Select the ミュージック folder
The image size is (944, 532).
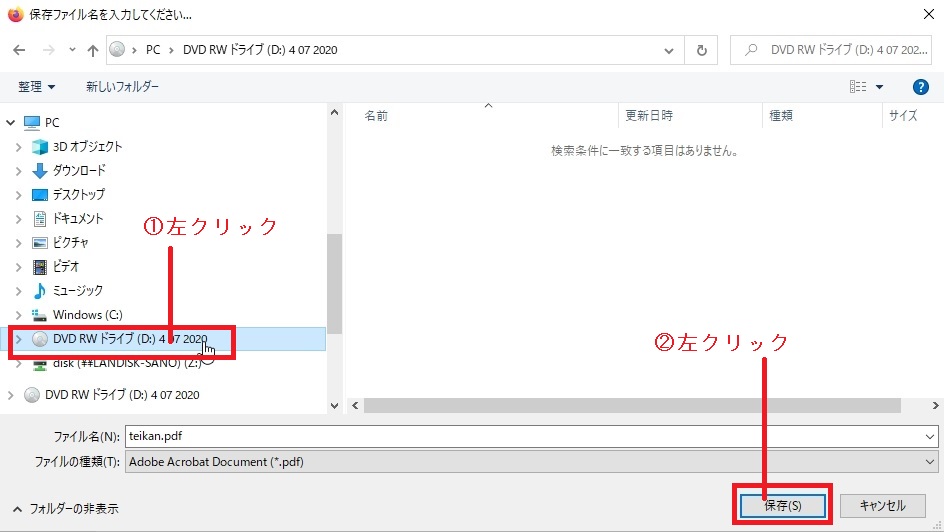77,290
